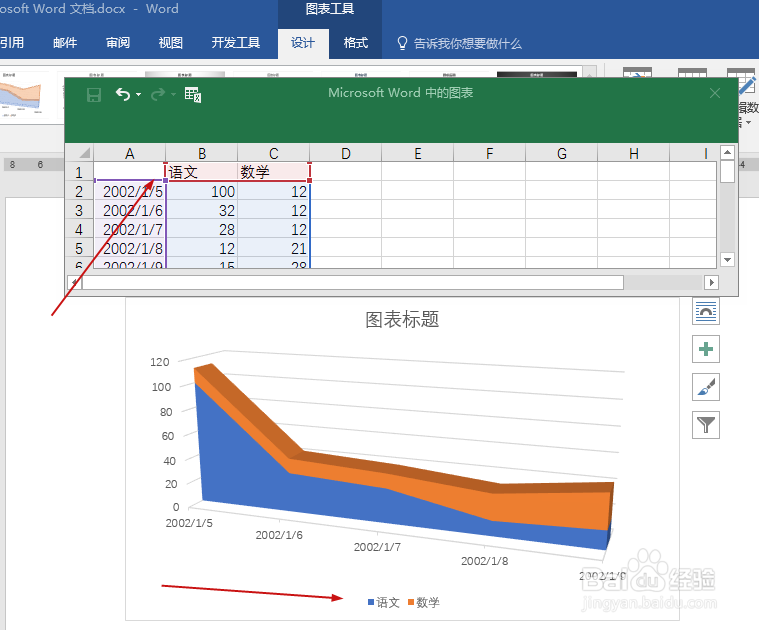Screen dimensions: 759x630
Task: Select row 1 header
Action: pos(79,172)
